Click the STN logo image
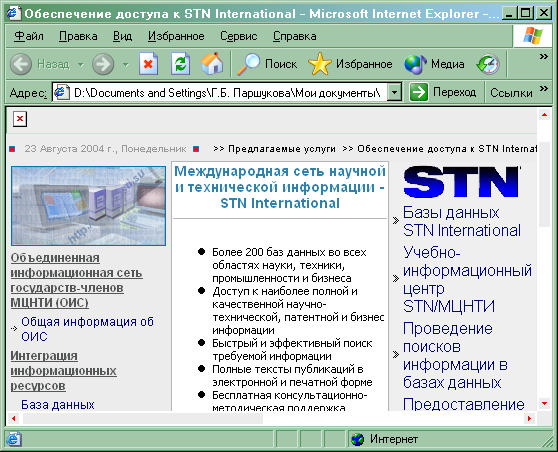This screenshot has width=558, height=452. 462,182
